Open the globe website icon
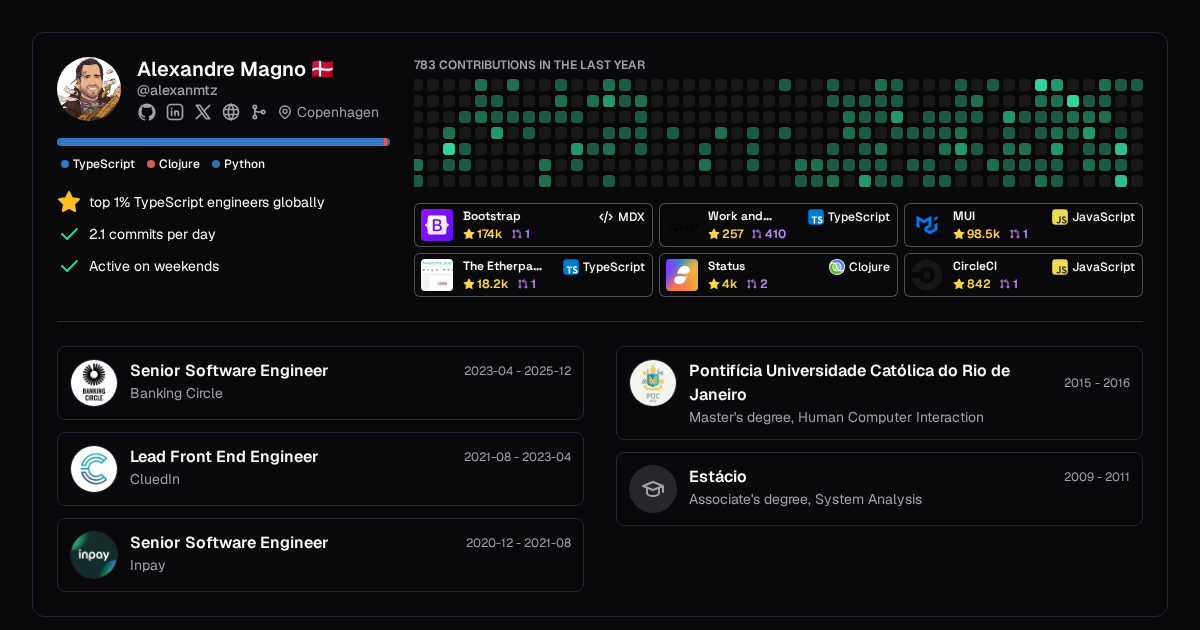The width and height of the screenshot is (1200, 630). (231, 112)
